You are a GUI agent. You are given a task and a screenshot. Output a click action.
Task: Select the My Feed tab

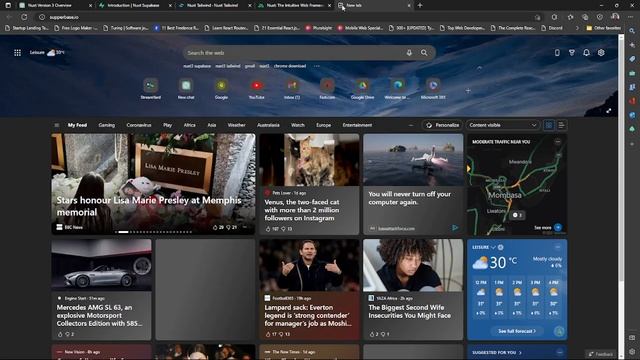[77, 125]
